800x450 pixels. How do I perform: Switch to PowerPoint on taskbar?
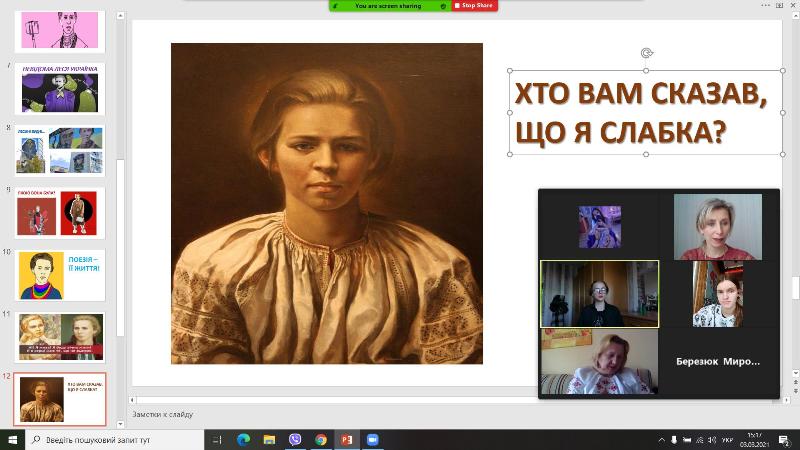click(x=346, y=439)
